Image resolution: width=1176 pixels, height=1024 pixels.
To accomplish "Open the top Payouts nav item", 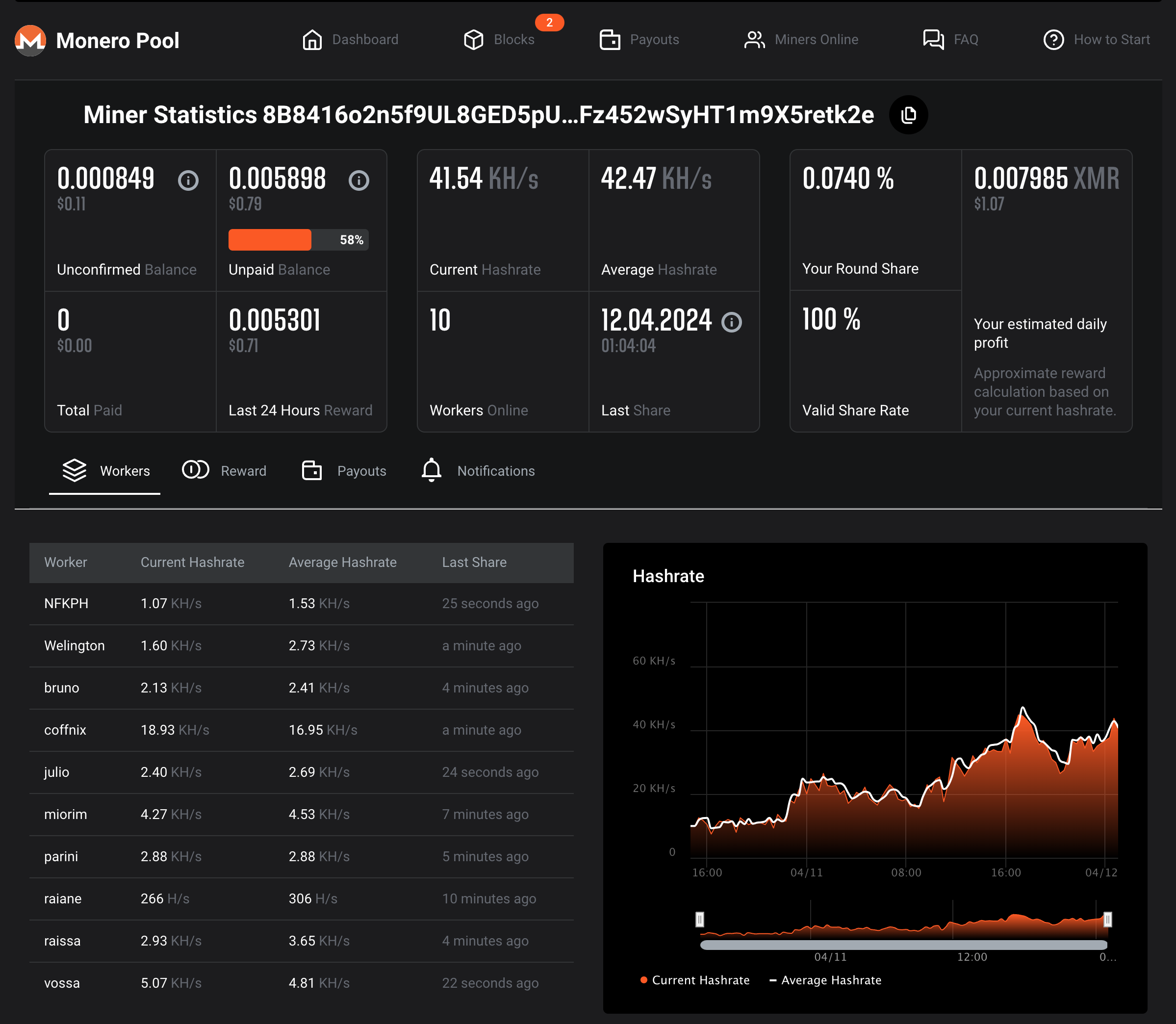I will point(639,40).
